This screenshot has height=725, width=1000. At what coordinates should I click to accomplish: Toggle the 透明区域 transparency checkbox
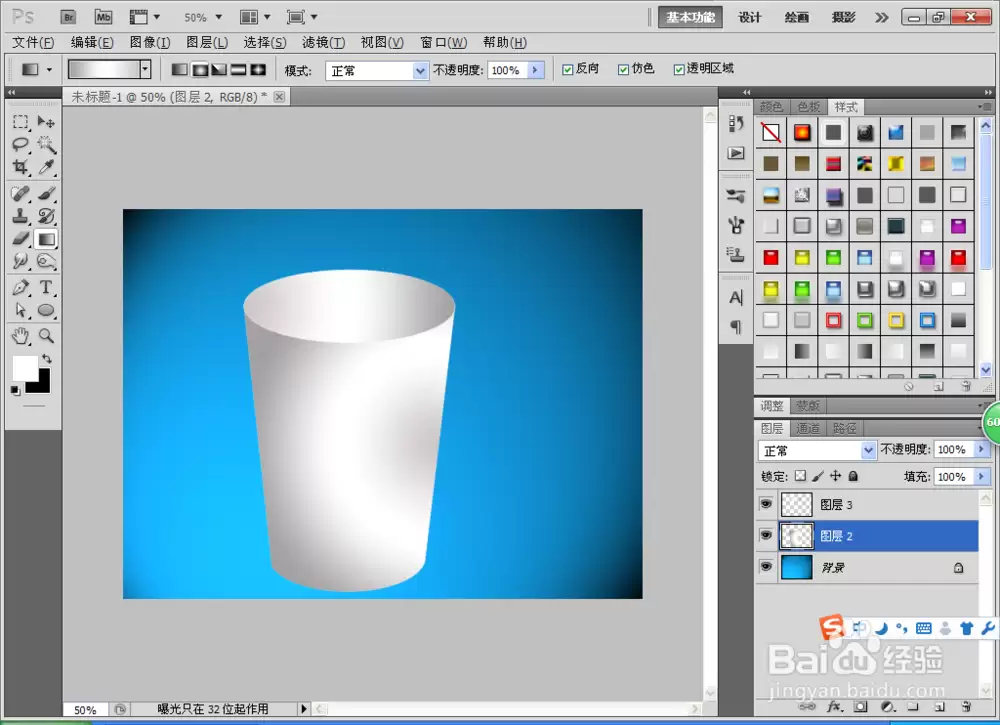coord(679,70)
